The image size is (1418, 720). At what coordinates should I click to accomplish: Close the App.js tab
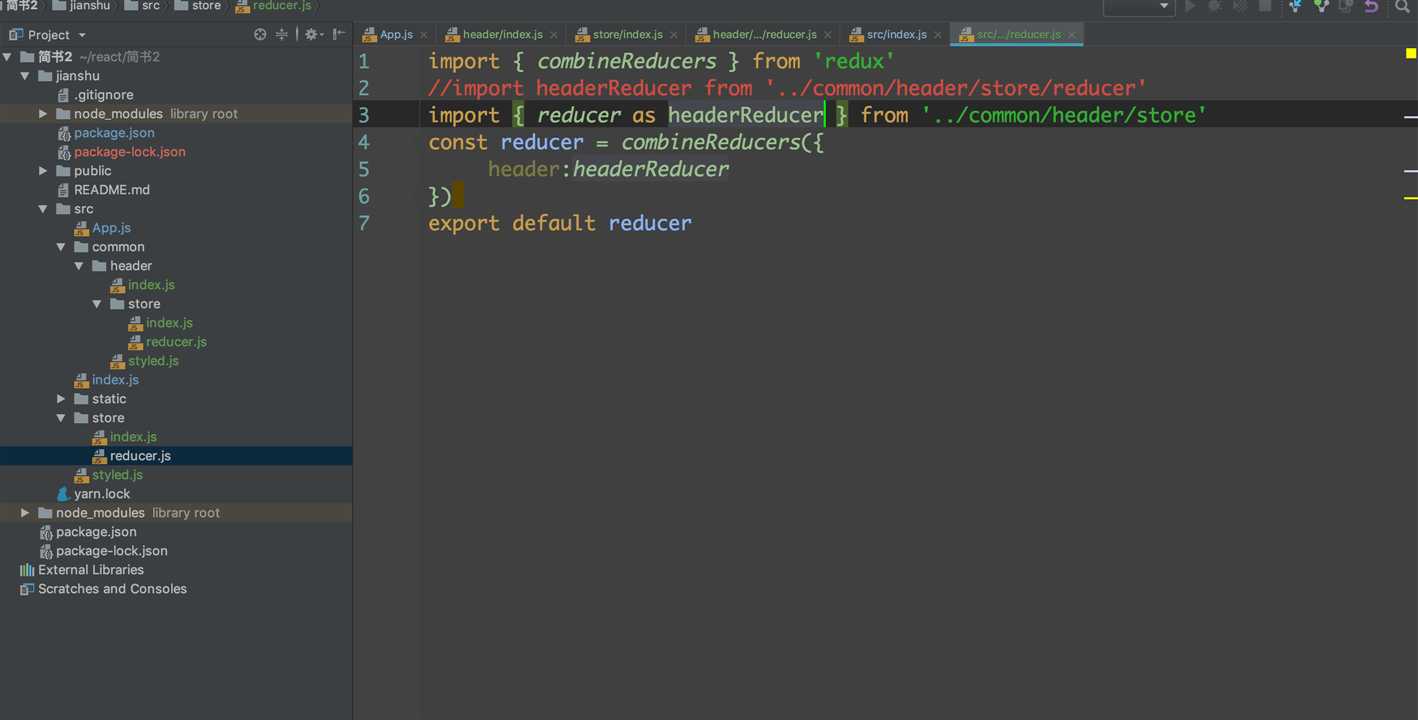pyautogui.click(x=425, y=35)
